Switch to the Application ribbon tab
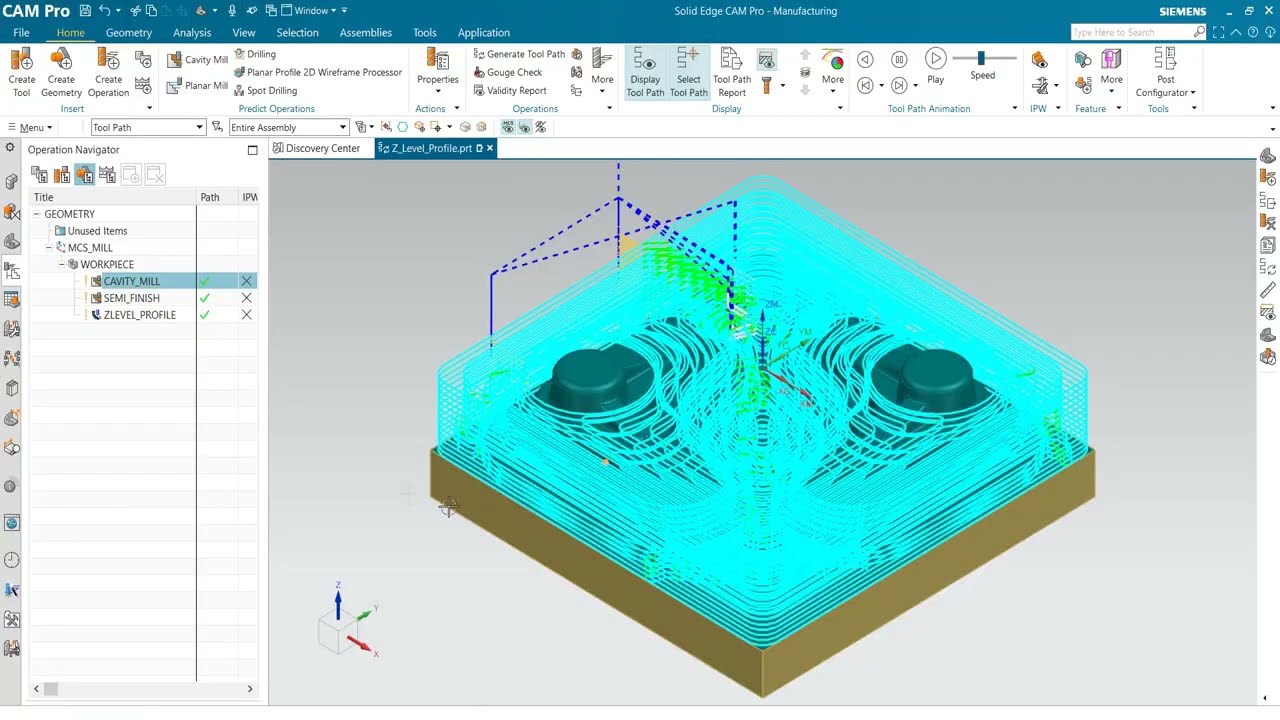 (484, 32)
